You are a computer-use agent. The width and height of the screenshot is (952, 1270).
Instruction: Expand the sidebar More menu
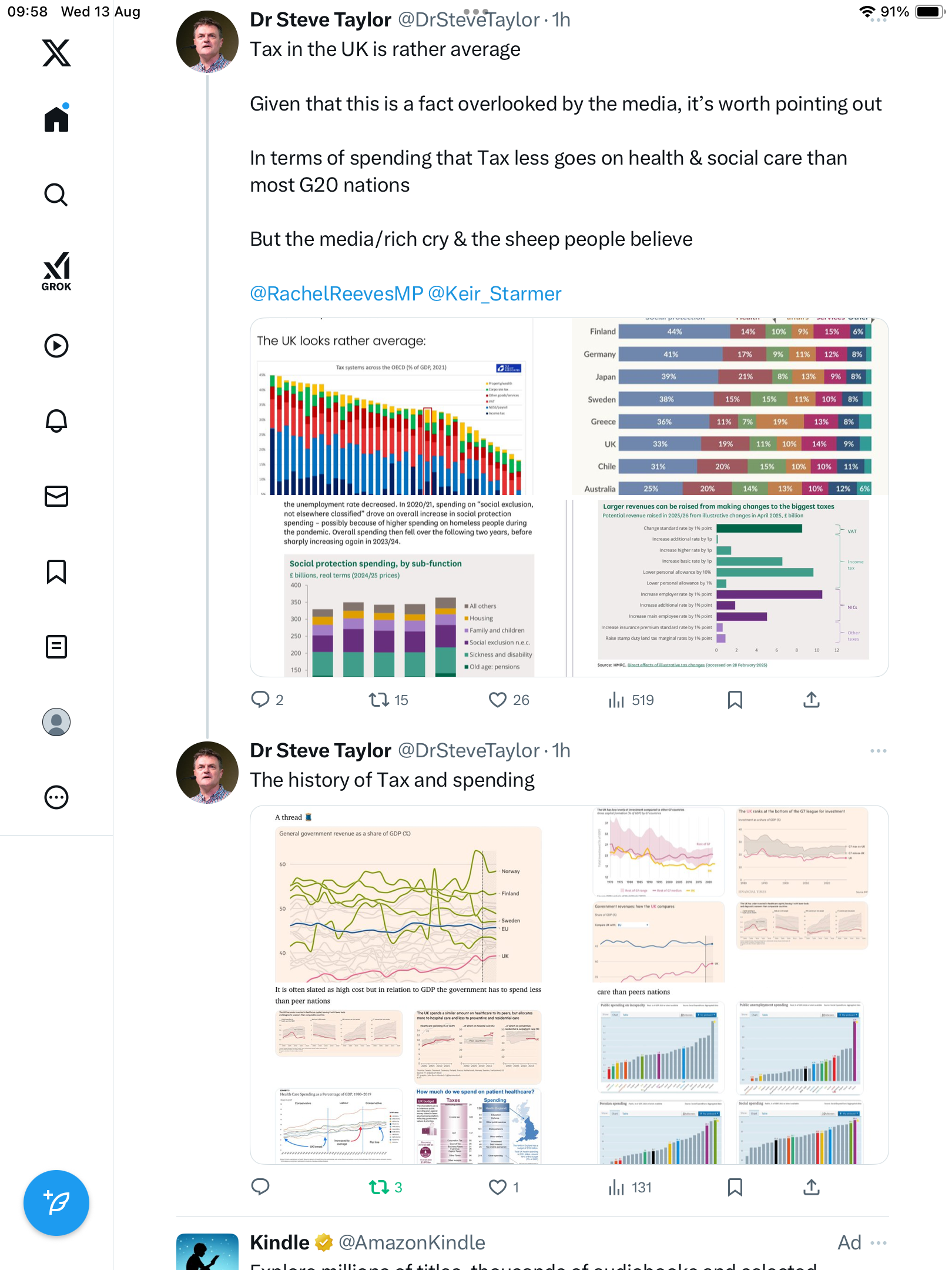pos(56,797)
